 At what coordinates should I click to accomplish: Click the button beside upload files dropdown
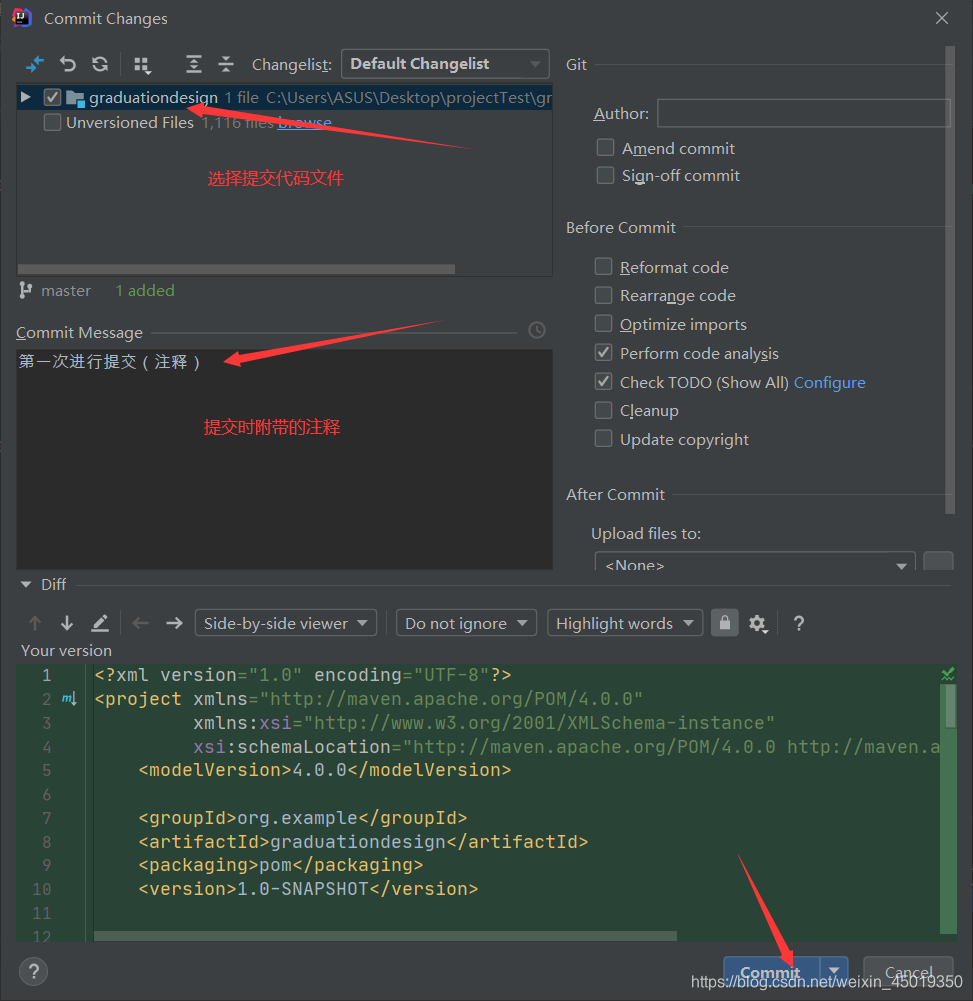point(938,562)
